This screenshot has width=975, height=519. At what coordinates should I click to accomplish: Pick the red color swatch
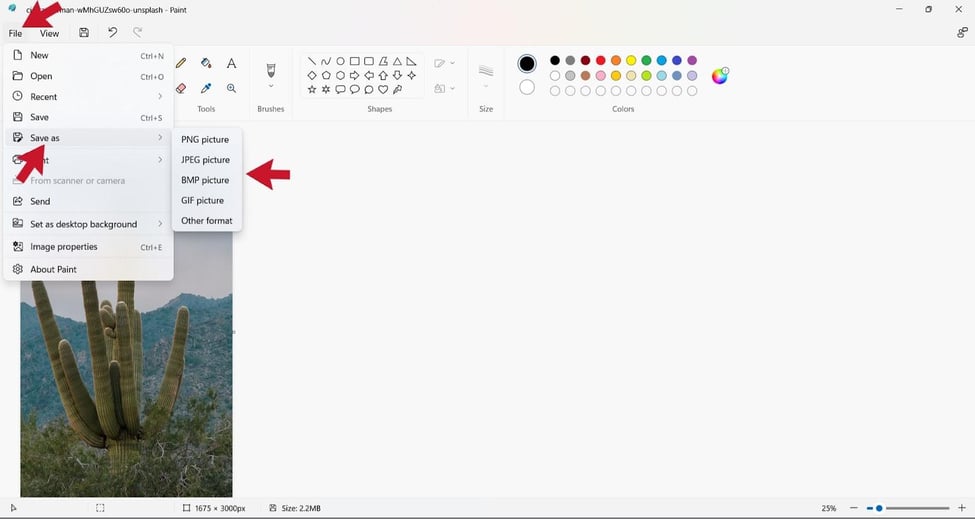601,60
